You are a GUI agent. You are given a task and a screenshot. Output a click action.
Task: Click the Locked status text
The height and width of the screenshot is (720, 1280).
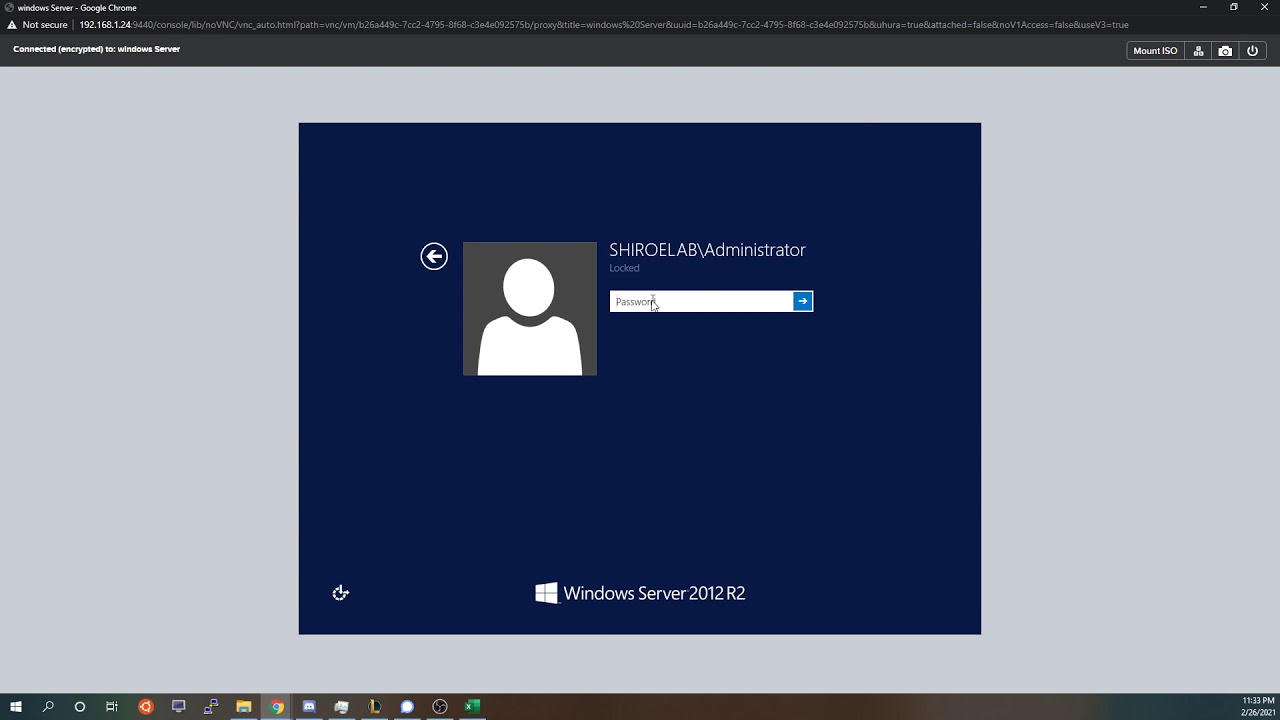pyautogui.click(x=624, y=268)
